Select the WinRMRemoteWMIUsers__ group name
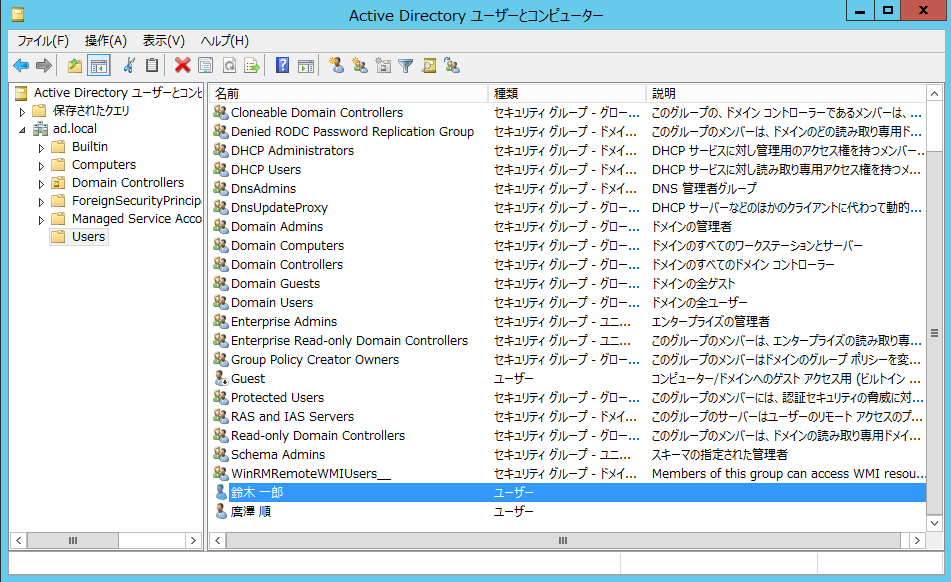Screen dimensions: 951x582 point(311,473)
